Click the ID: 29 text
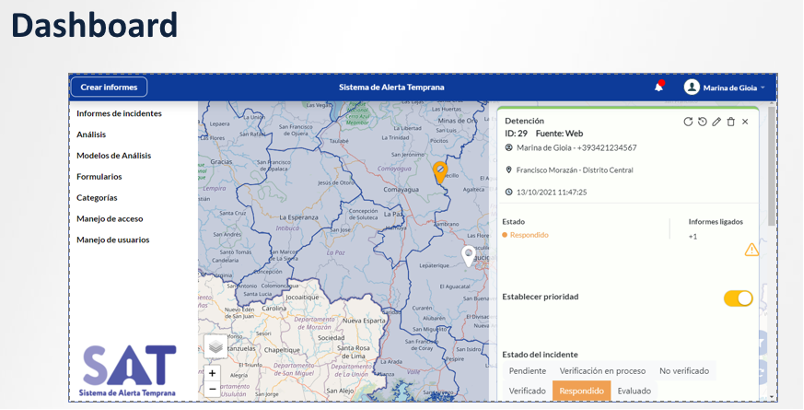The image size is (804, 410). tap(516, 133)
